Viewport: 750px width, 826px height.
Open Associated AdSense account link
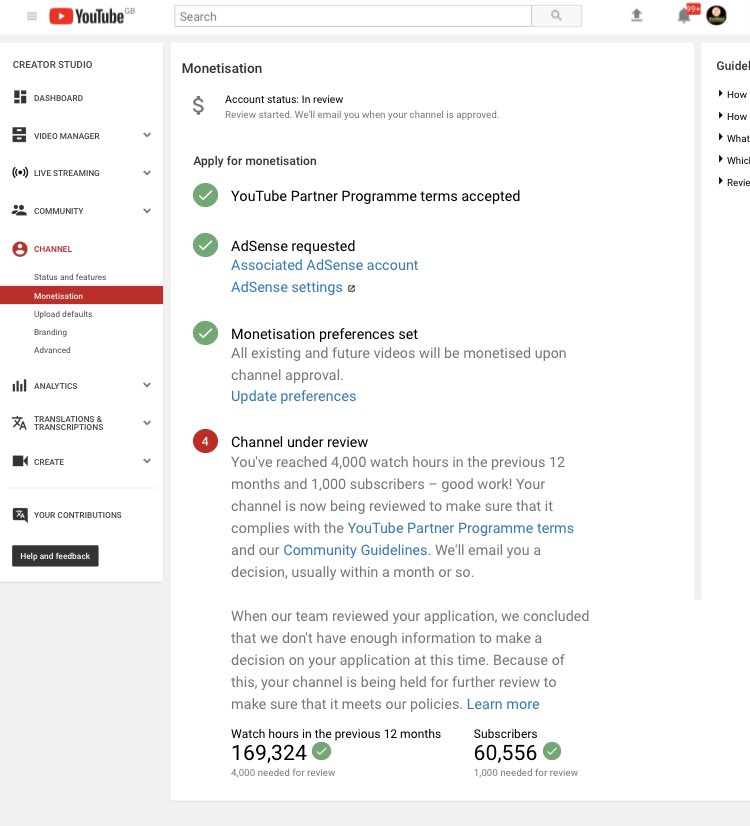pyautogui.click(x=324, y=265)
